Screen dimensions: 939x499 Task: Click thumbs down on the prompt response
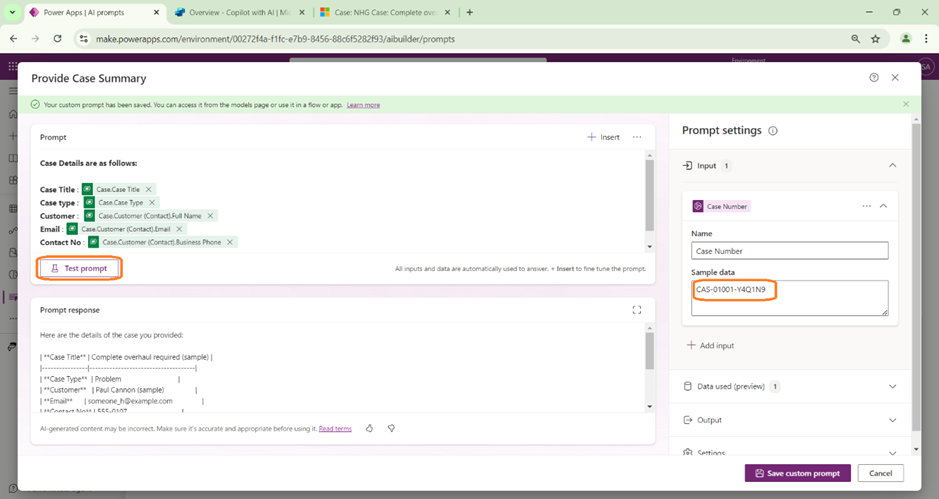[x=391, y=428]
